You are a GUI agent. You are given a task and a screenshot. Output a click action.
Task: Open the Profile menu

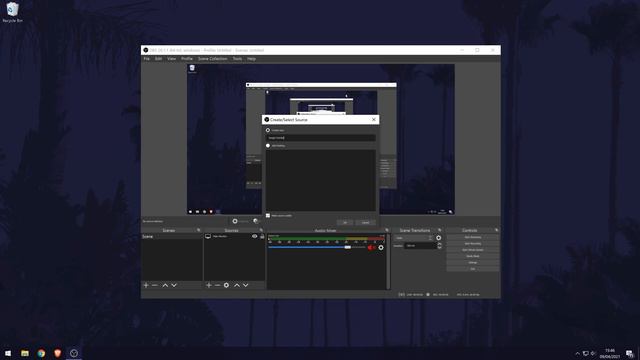[187, 59]
